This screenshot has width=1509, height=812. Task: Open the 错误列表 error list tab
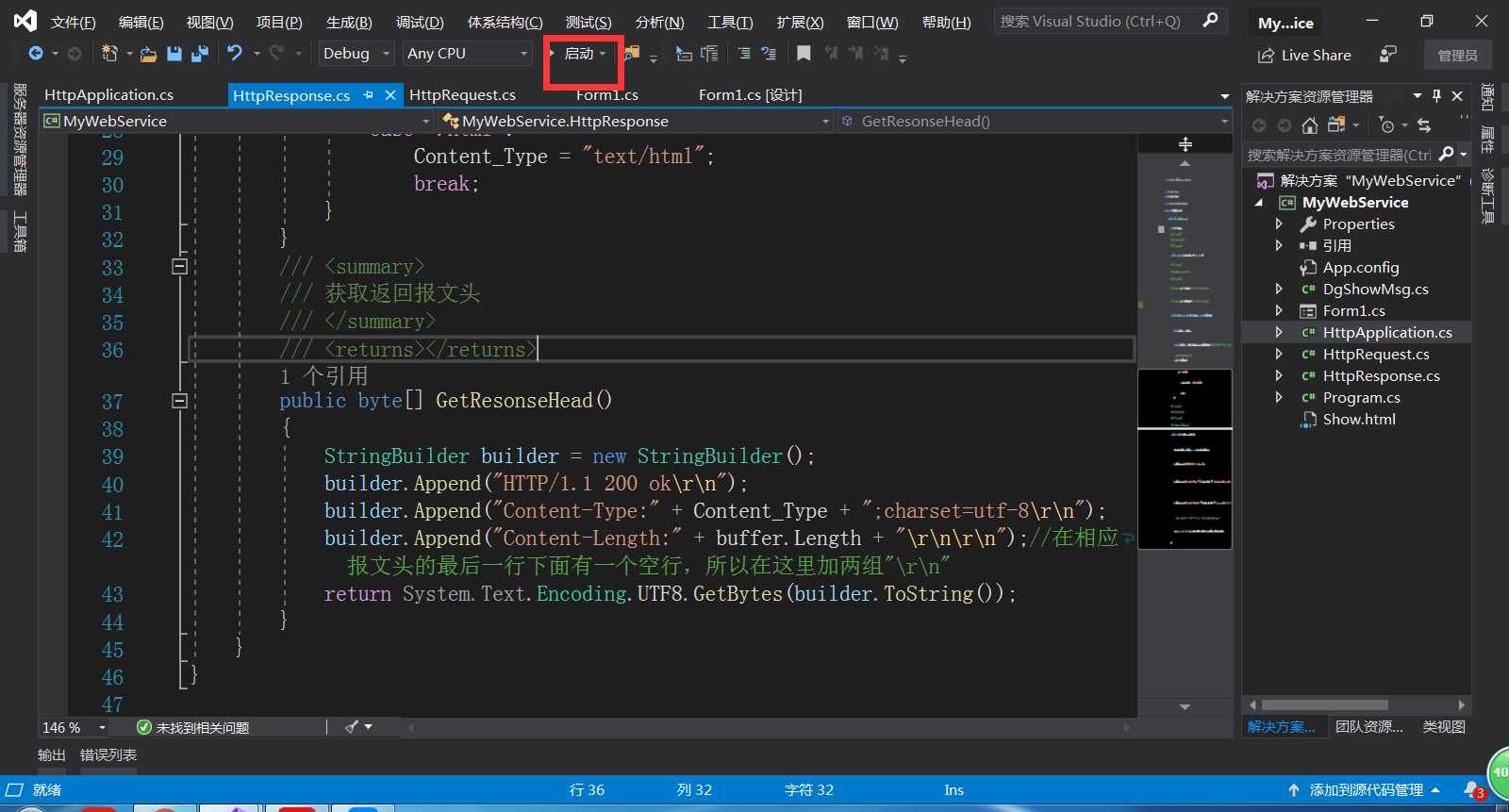(108, 755)
